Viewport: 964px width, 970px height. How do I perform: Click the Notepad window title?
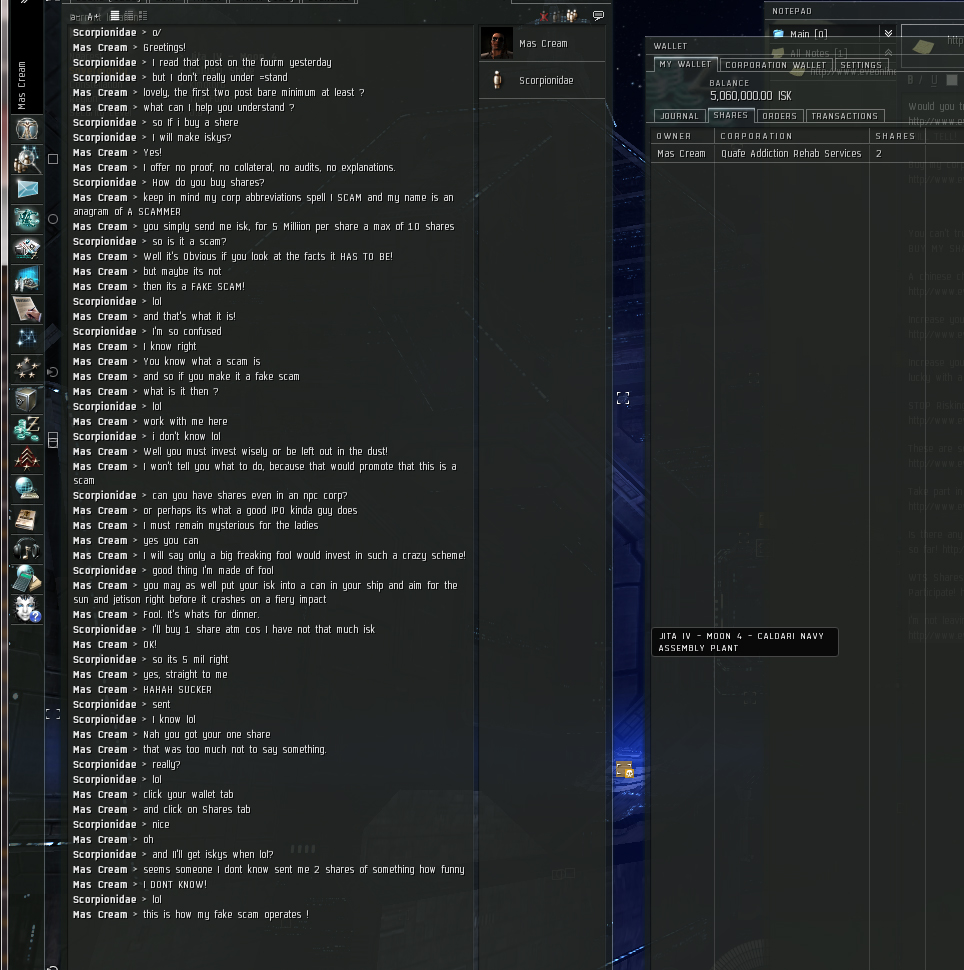pyautogui.click(x=791, y=11)
